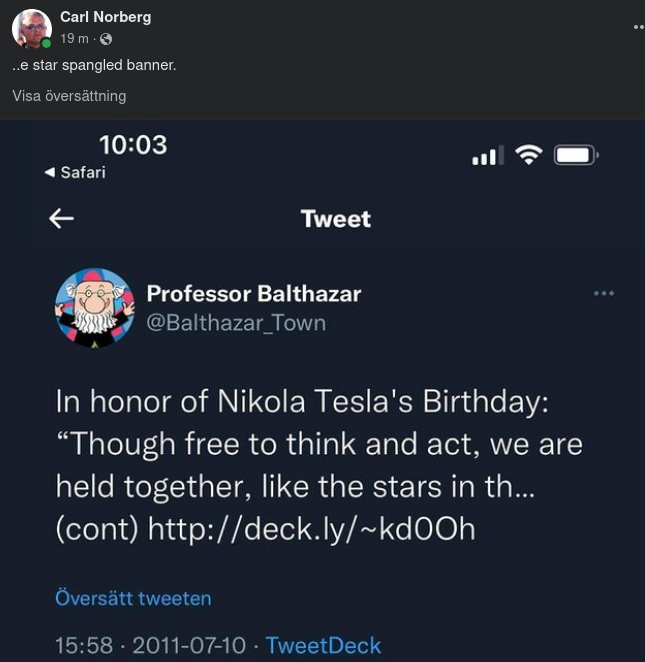This screenshot has width=645, height=662.
Task: Click "Visa översättning" under the post
Action: [x=69, y=96]
